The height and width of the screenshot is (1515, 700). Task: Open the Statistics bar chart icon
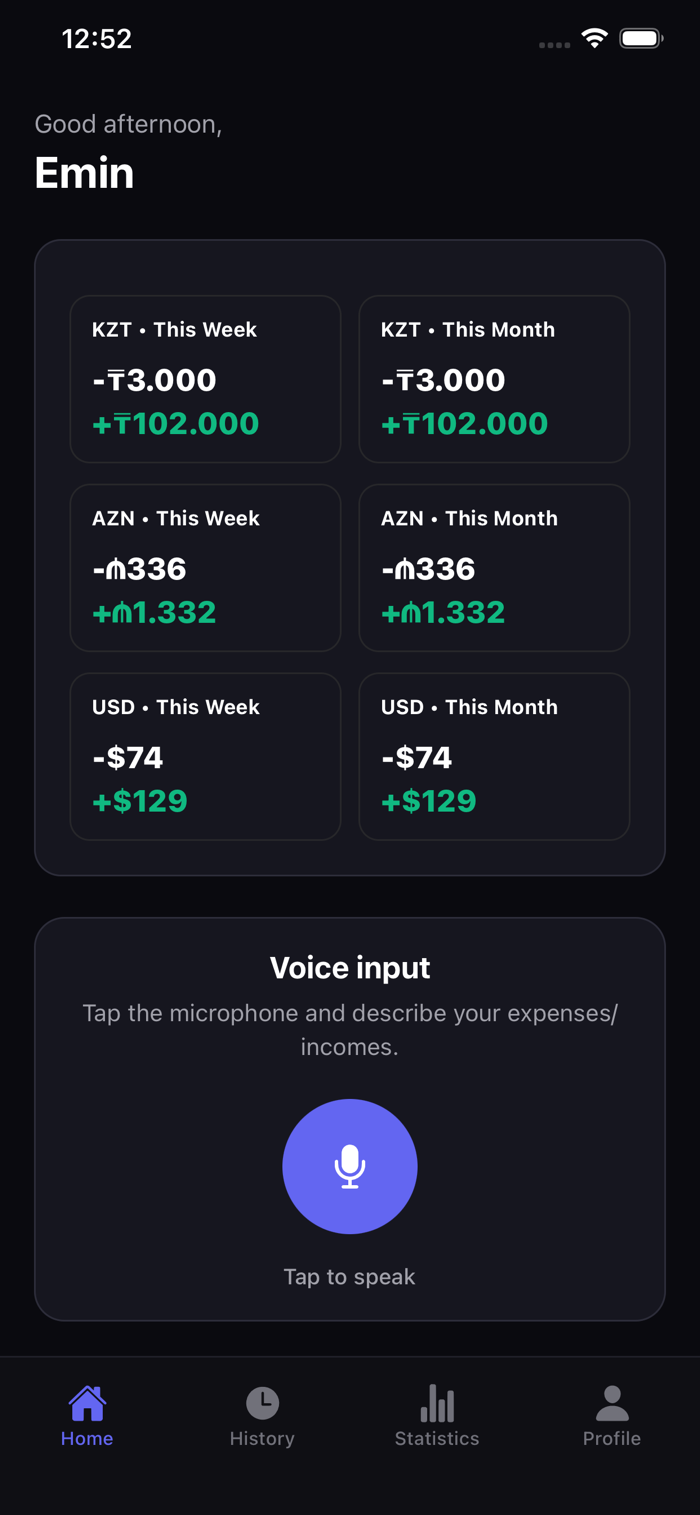pyautogui.click(x=437, y=1403)
